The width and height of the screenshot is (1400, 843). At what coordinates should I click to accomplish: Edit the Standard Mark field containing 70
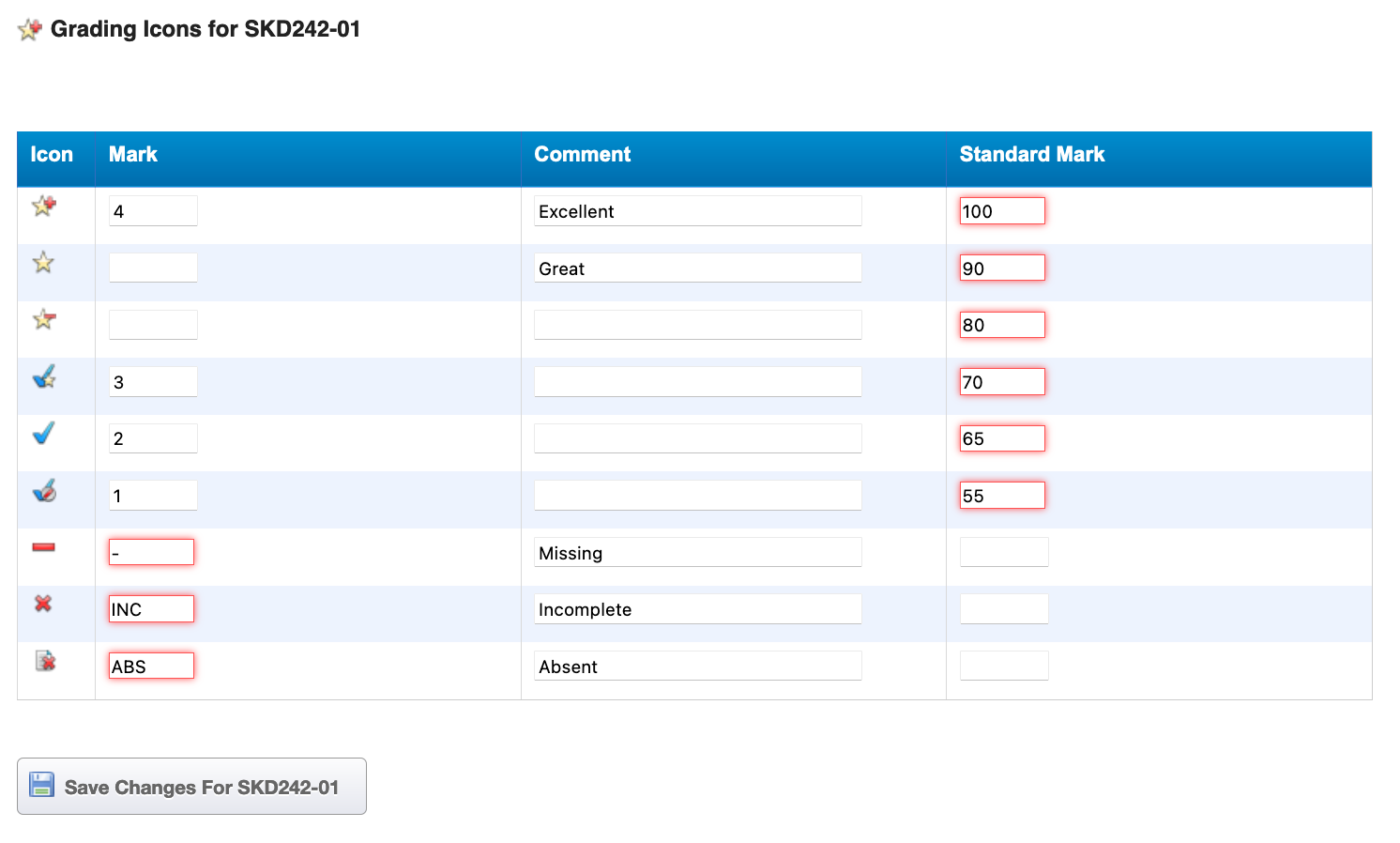click(x=1002, y=382)
